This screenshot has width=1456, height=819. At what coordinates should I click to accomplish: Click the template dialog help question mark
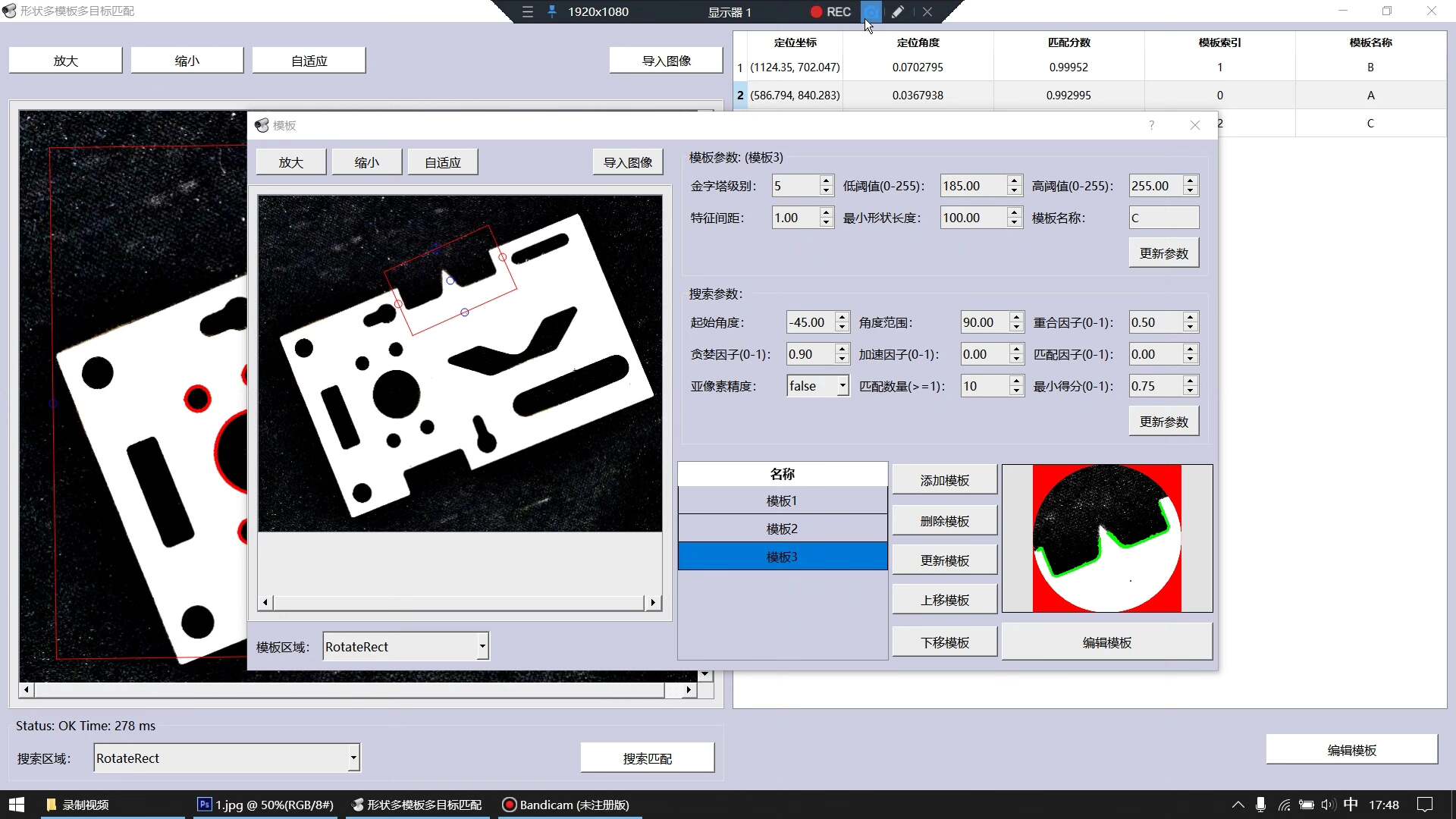click(1151, 125)
